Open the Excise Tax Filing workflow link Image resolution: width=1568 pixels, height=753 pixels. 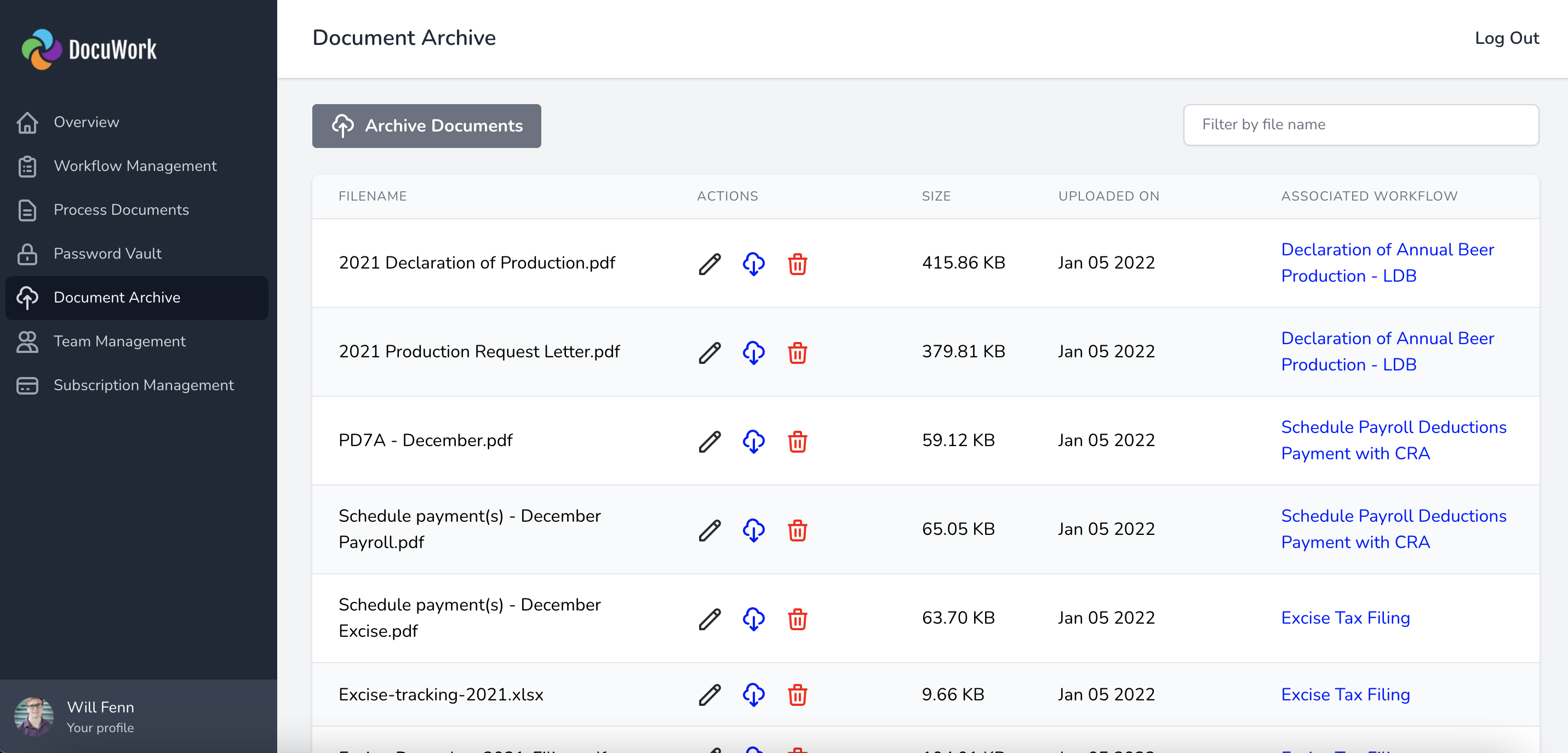(x=1345, y=618)
